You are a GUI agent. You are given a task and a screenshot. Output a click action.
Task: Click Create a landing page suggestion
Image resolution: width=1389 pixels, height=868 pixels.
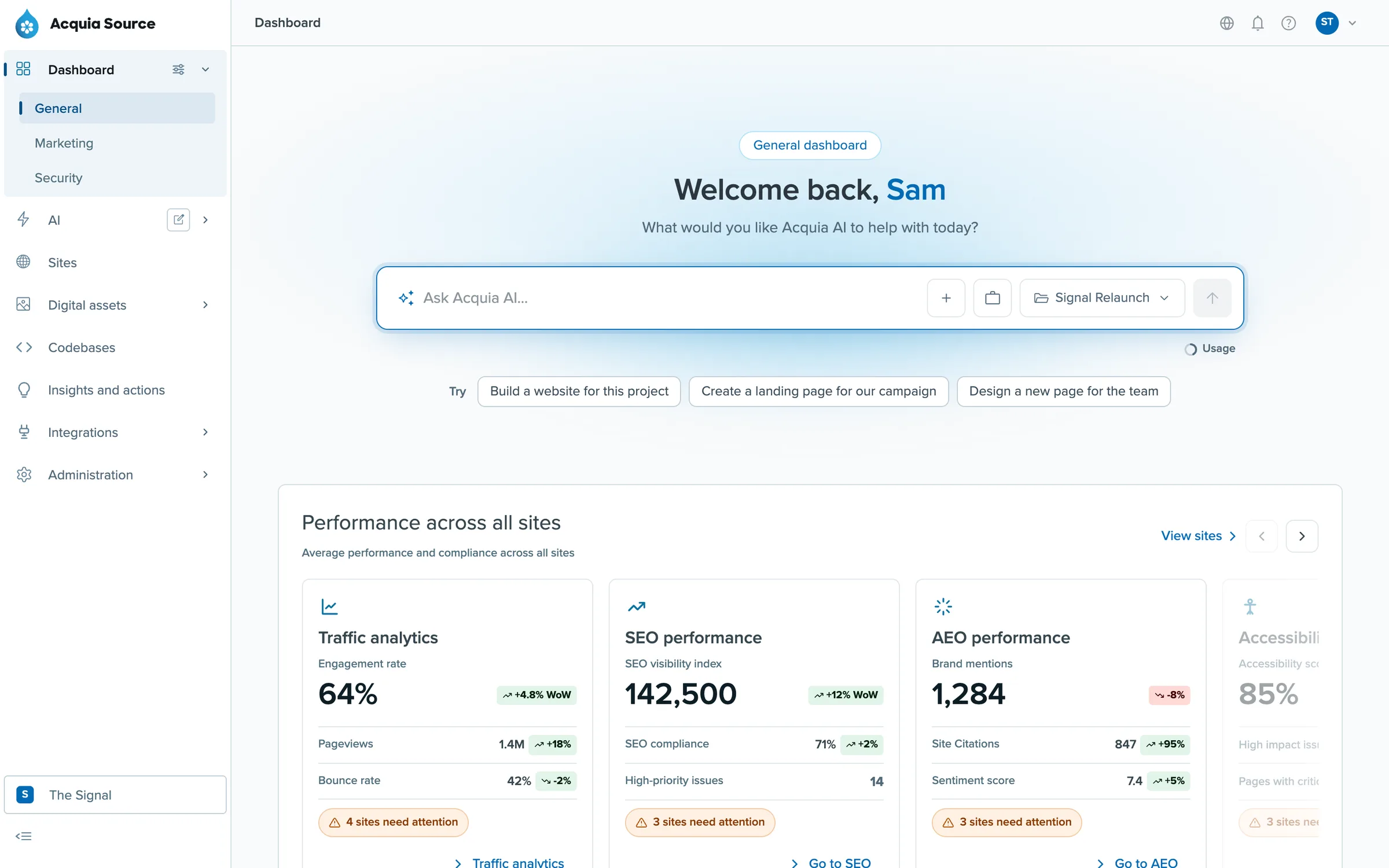coord(818,392)
